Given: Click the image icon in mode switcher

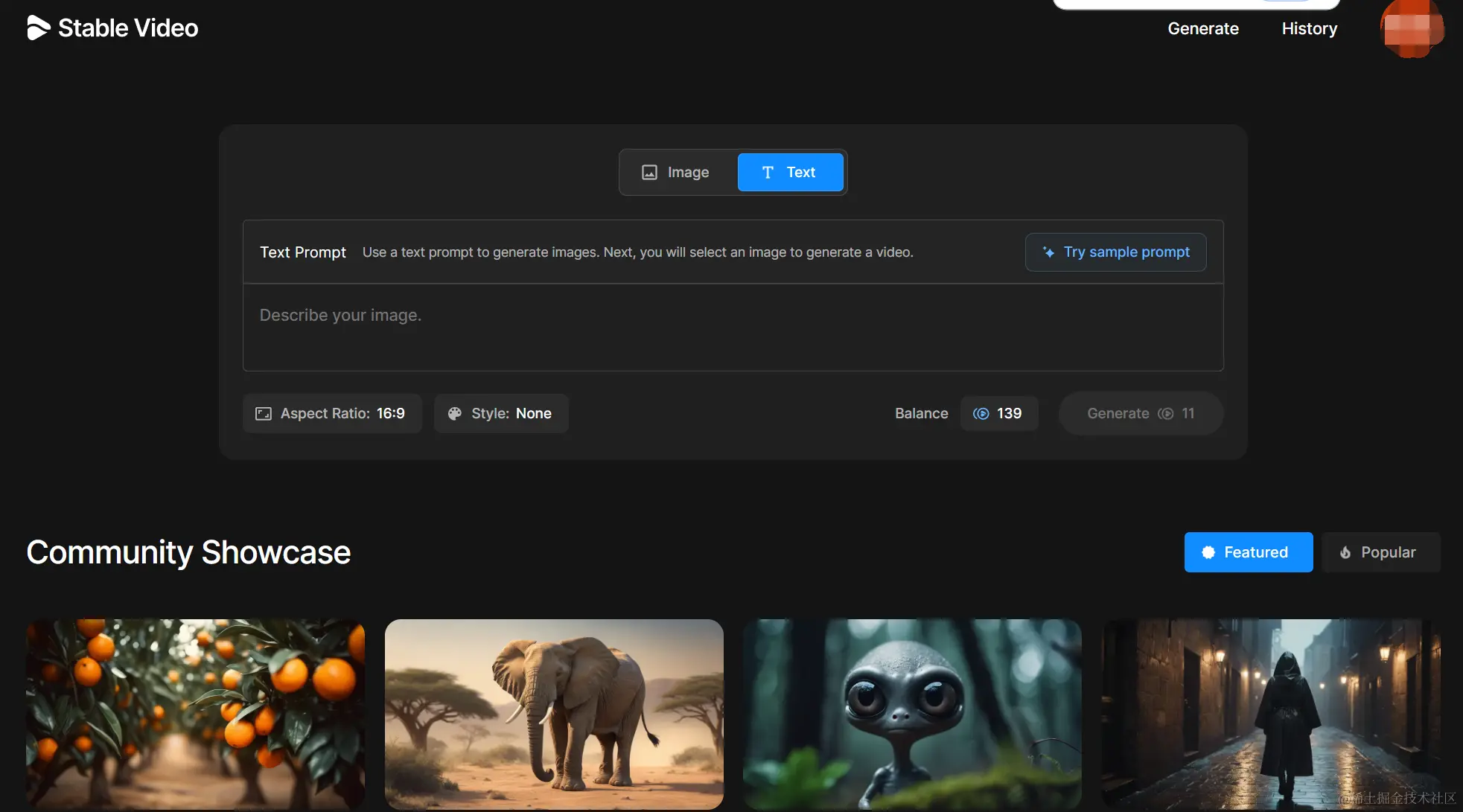Looking at the screenshot, I should tap(649, 173).
